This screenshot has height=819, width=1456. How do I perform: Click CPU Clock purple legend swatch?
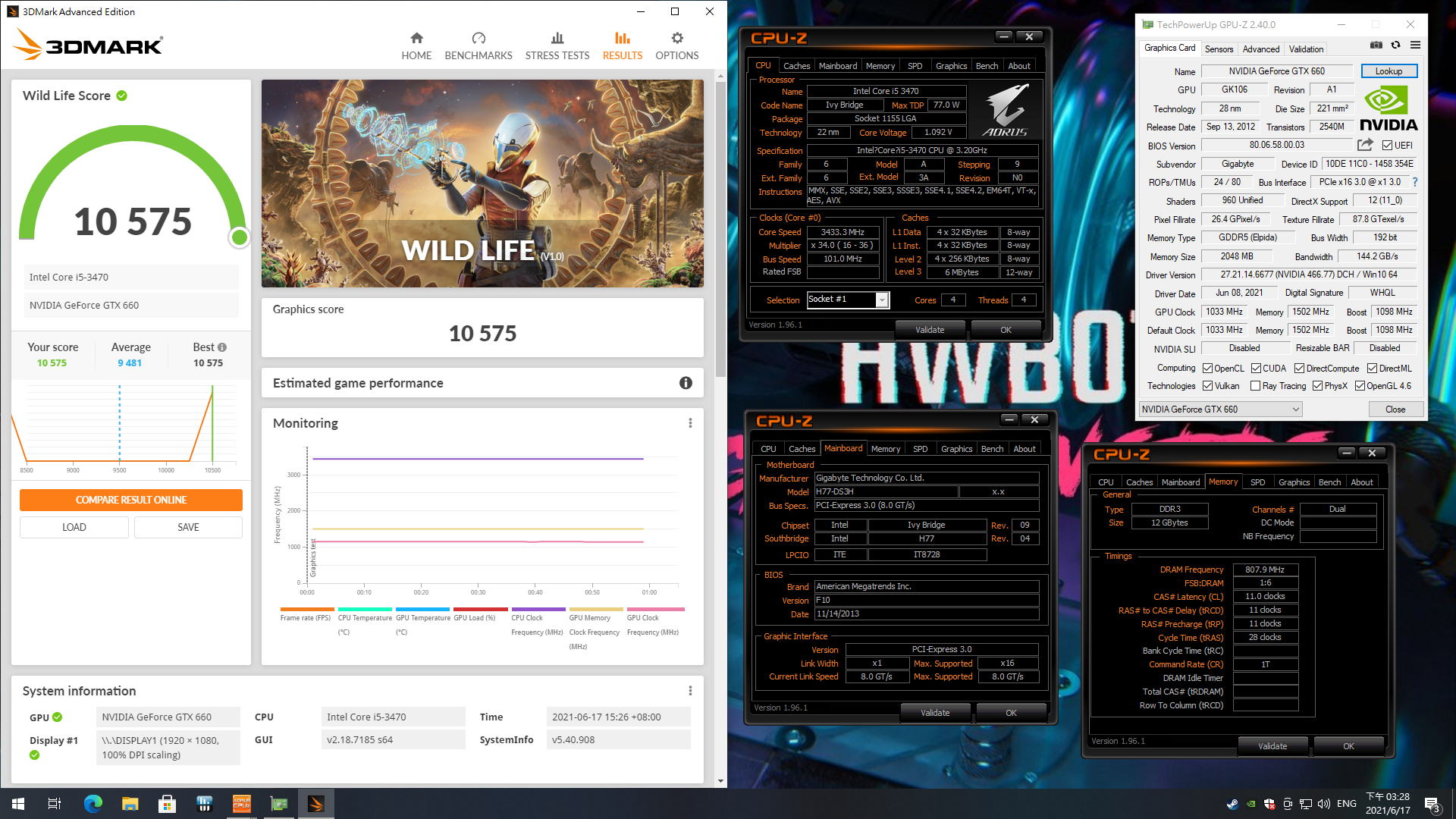tap(538, 609)
